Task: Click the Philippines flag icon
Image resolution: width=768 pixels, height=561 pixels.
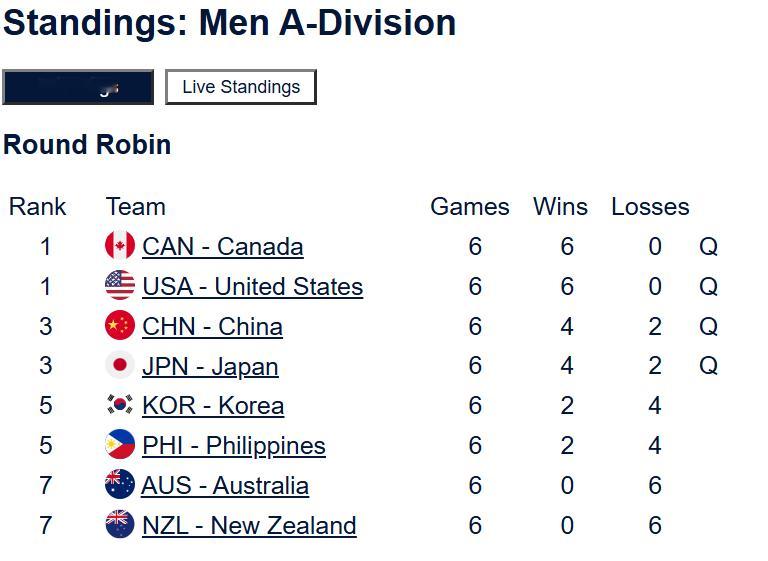Action: coord(120,446)
